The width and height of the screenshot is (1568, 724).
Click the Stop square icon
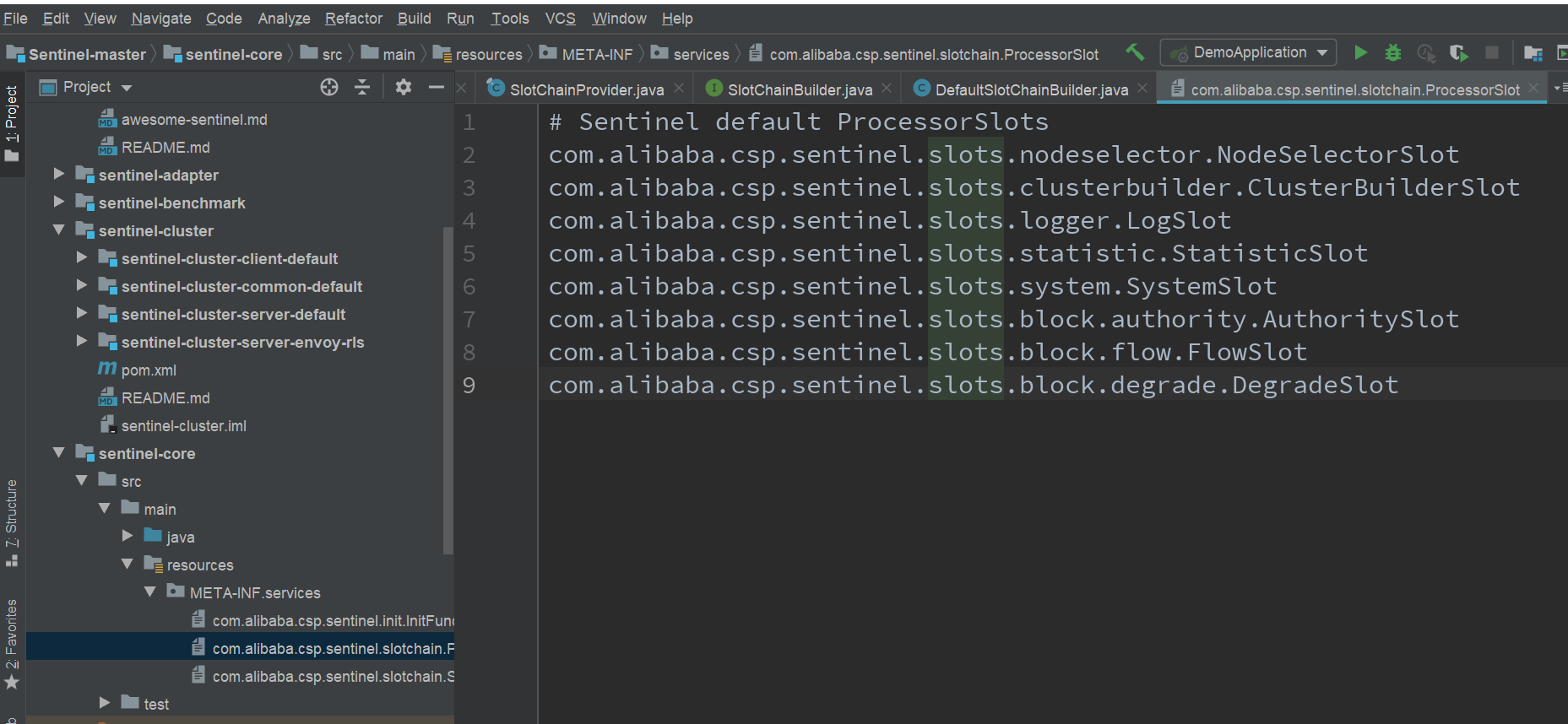(x=1492, y=52)
